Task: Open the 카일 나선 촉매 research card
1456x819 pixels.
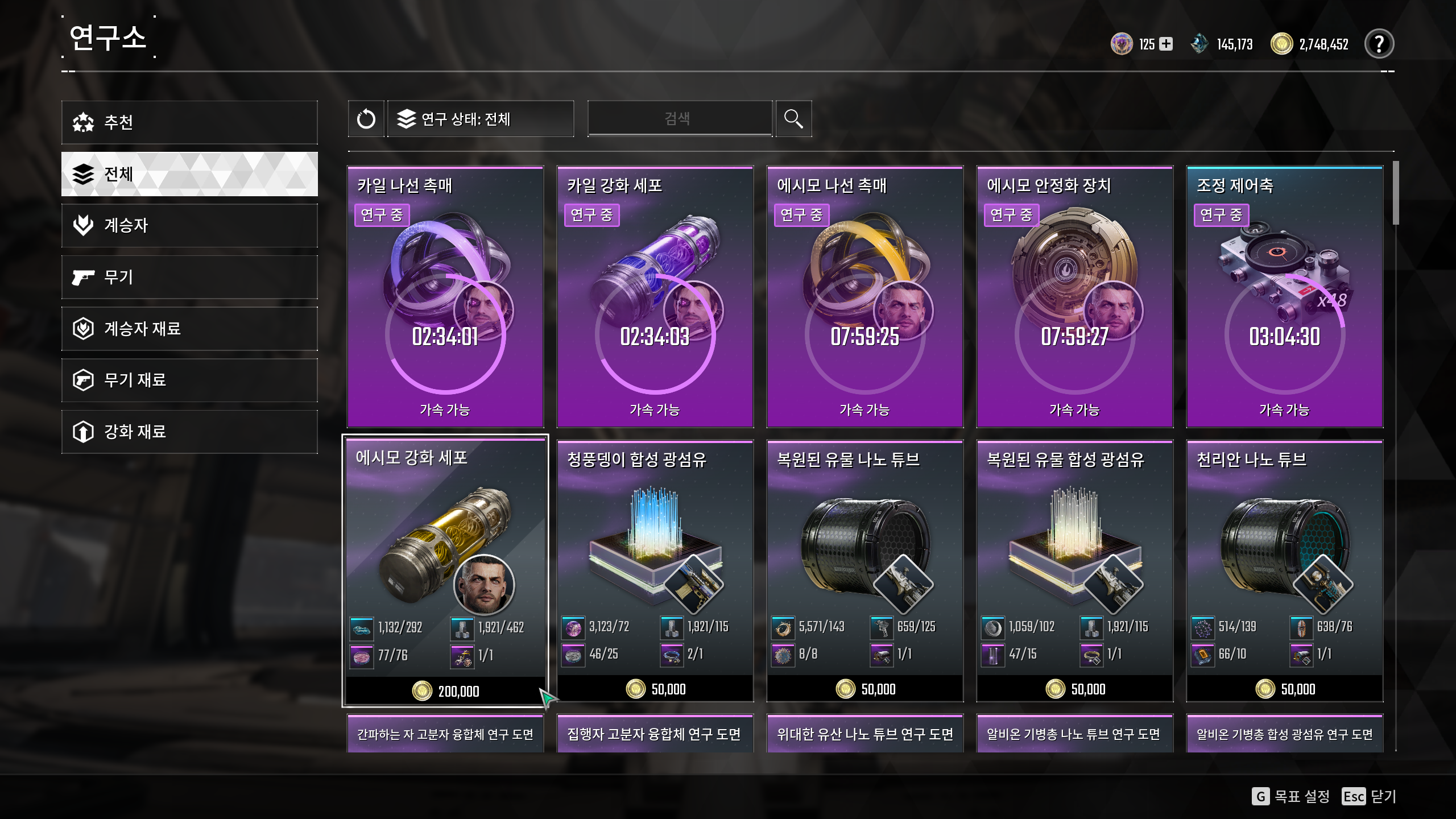Action: (445, 296)
